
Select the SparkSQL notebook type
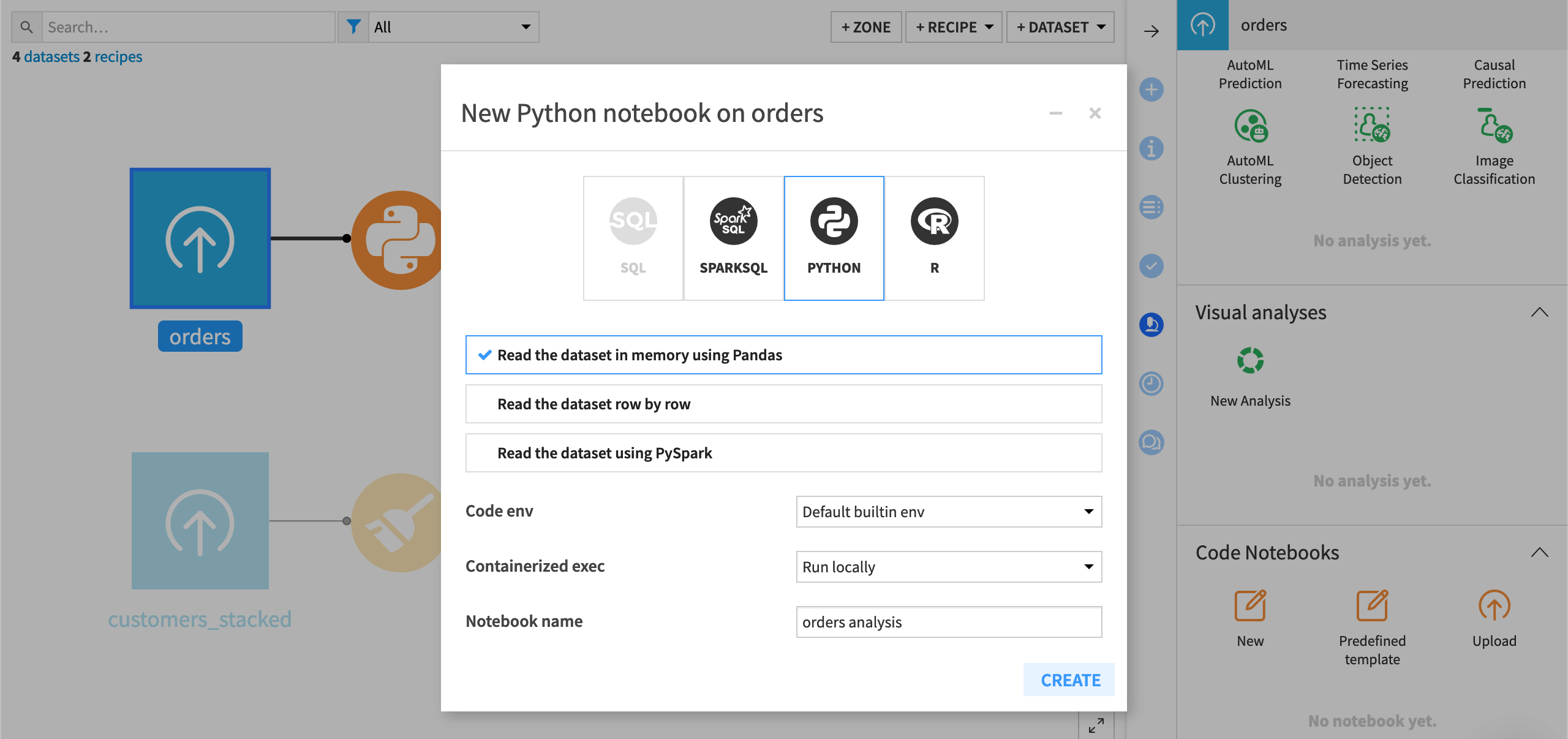[733, 238]
